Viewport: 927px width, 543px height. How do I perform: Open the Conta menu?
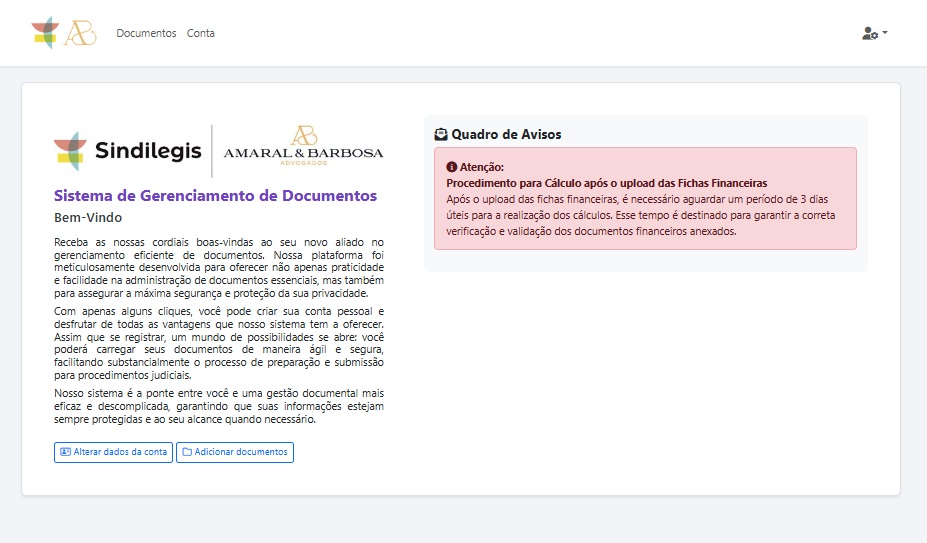[x=200, y=33]
